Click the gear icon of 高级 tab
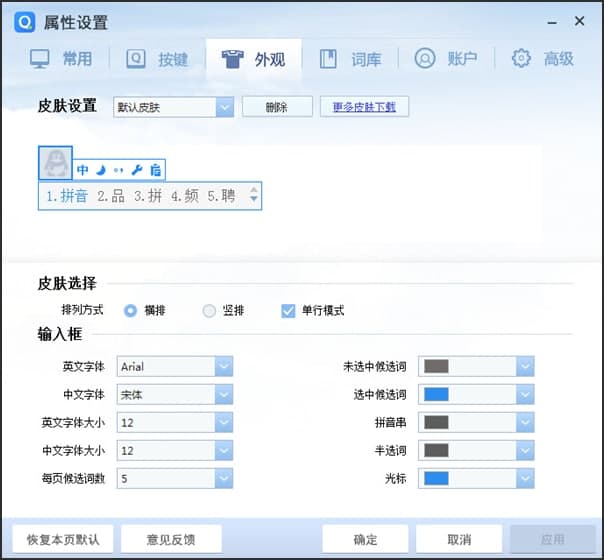This screenshot has height=560, width=604. click(x=521, y=59)
